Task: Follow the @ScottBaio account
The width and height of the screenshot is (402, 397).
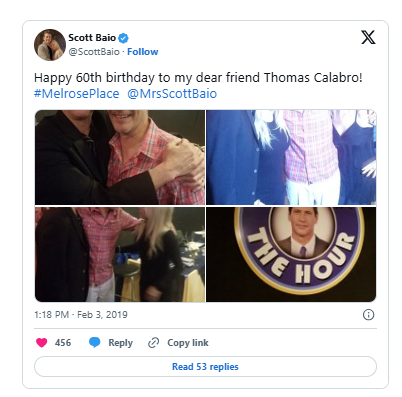Action: [143, 52]
